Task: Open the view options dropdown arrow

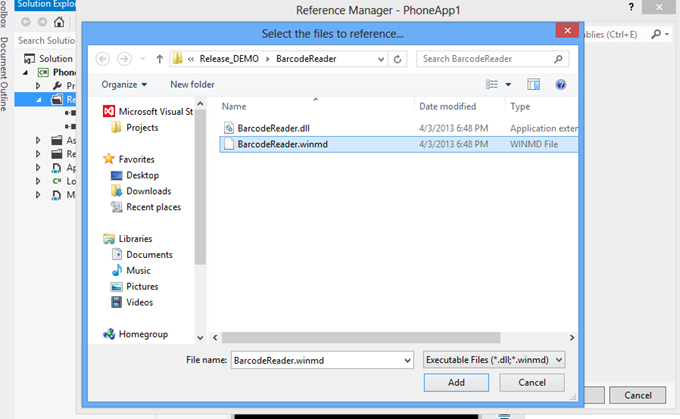Action: pyautogui.click(x=508, y=85)
